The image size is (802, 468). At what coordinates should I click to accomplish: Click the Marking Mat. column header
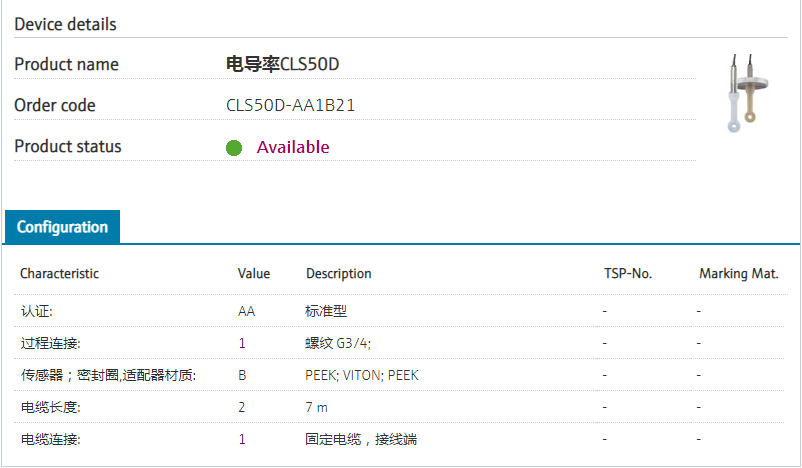pyautogui.click(x=738, y=273)
